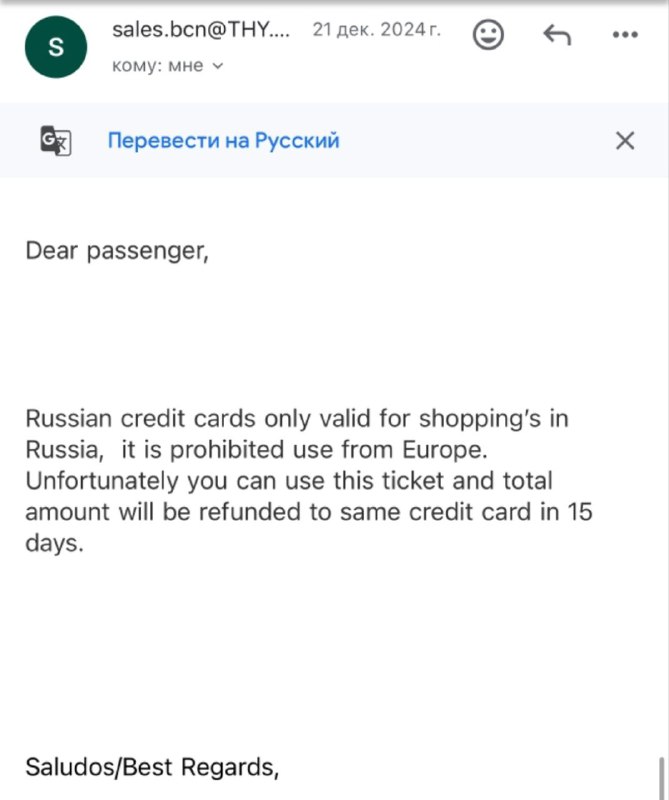Tap the Google Translate icon

(56, 140)
